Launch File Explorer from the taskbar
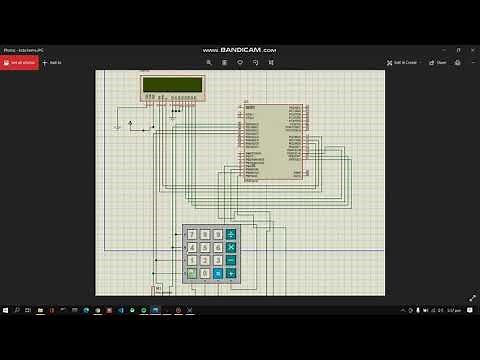Viewport: 480px width, 360px height. [40, 310]
